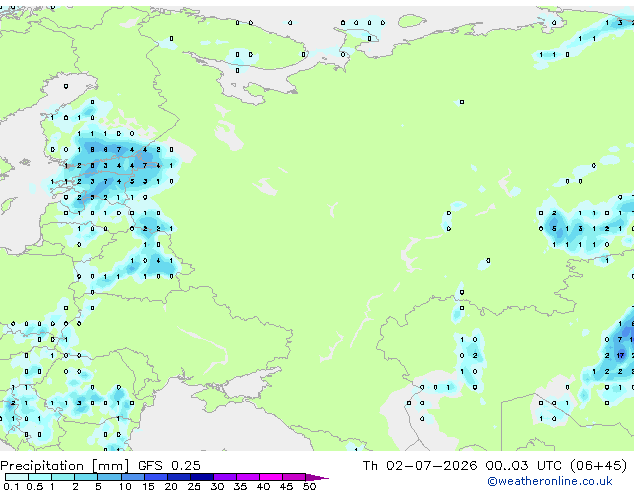Click the "00..03 UTC" time range text

tap(524, 466)
